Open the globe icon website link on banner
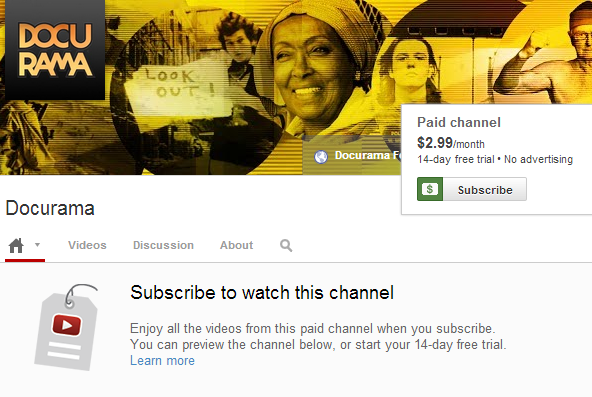The image size is (592, 397). point(321,157)
